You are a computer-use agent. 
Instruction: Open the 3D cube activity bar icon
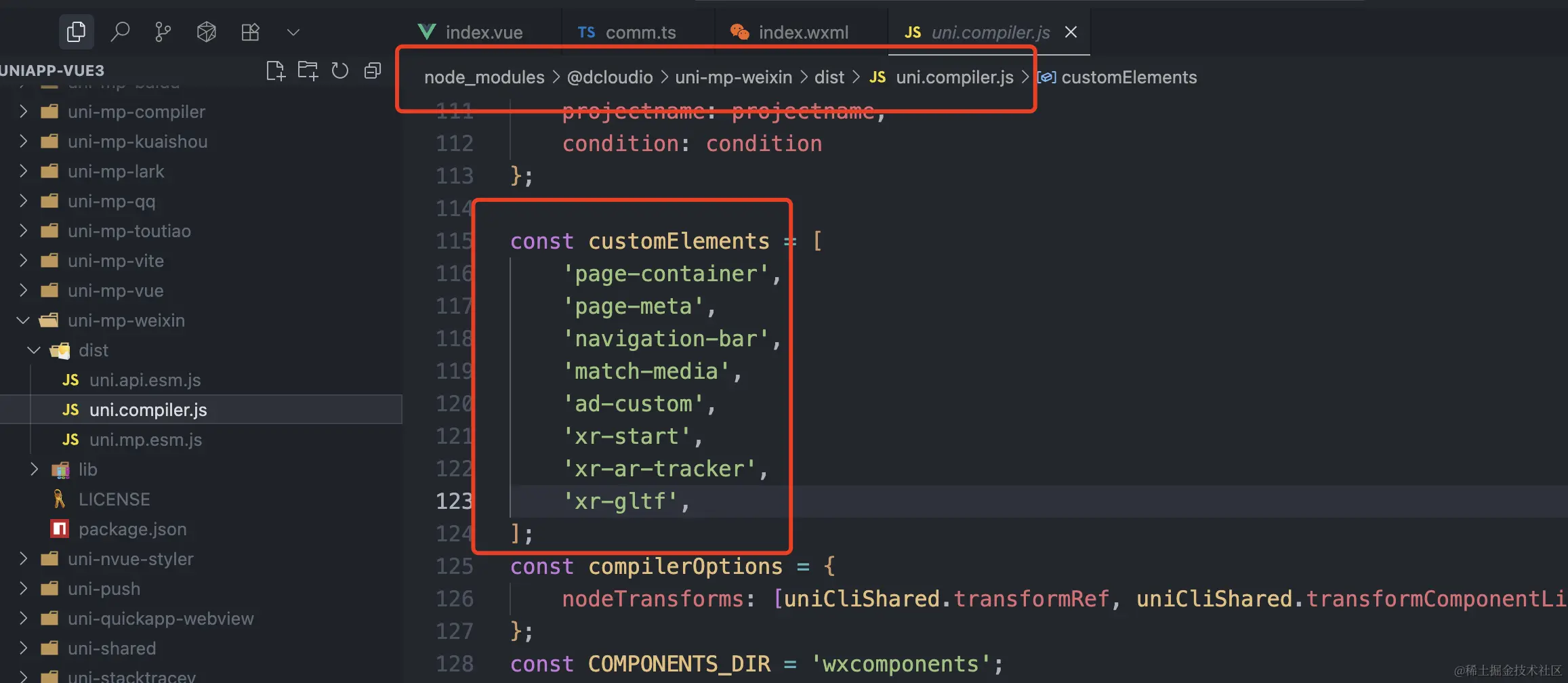[x=206, y=32]
